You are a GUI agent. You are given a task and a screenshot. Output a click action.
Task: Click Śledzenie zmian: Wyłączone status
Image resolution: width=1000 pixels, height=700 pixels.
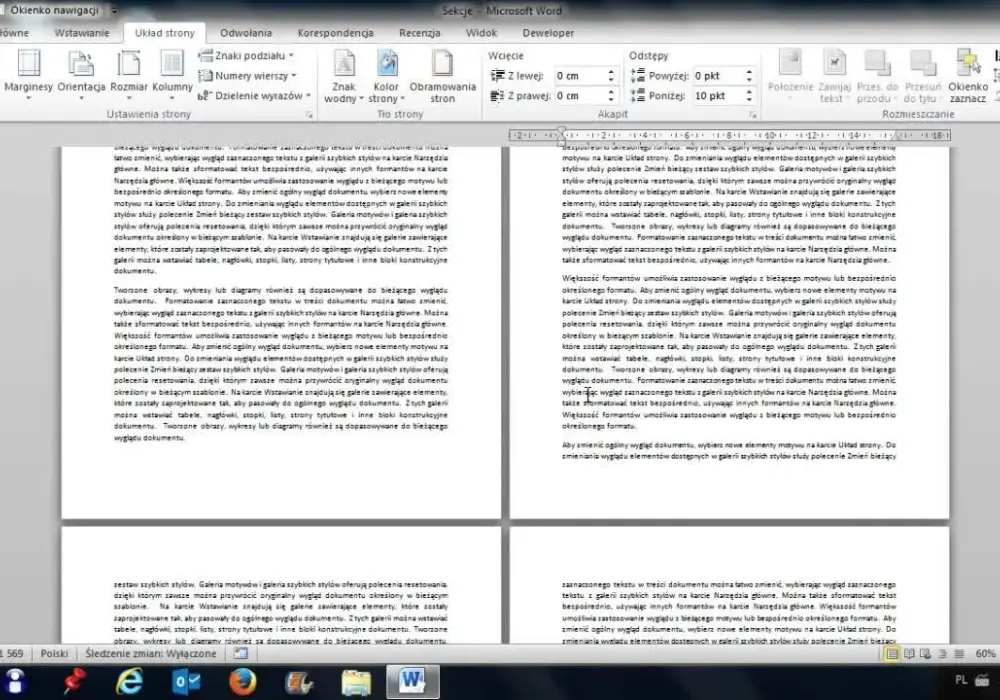coord(151,653)
